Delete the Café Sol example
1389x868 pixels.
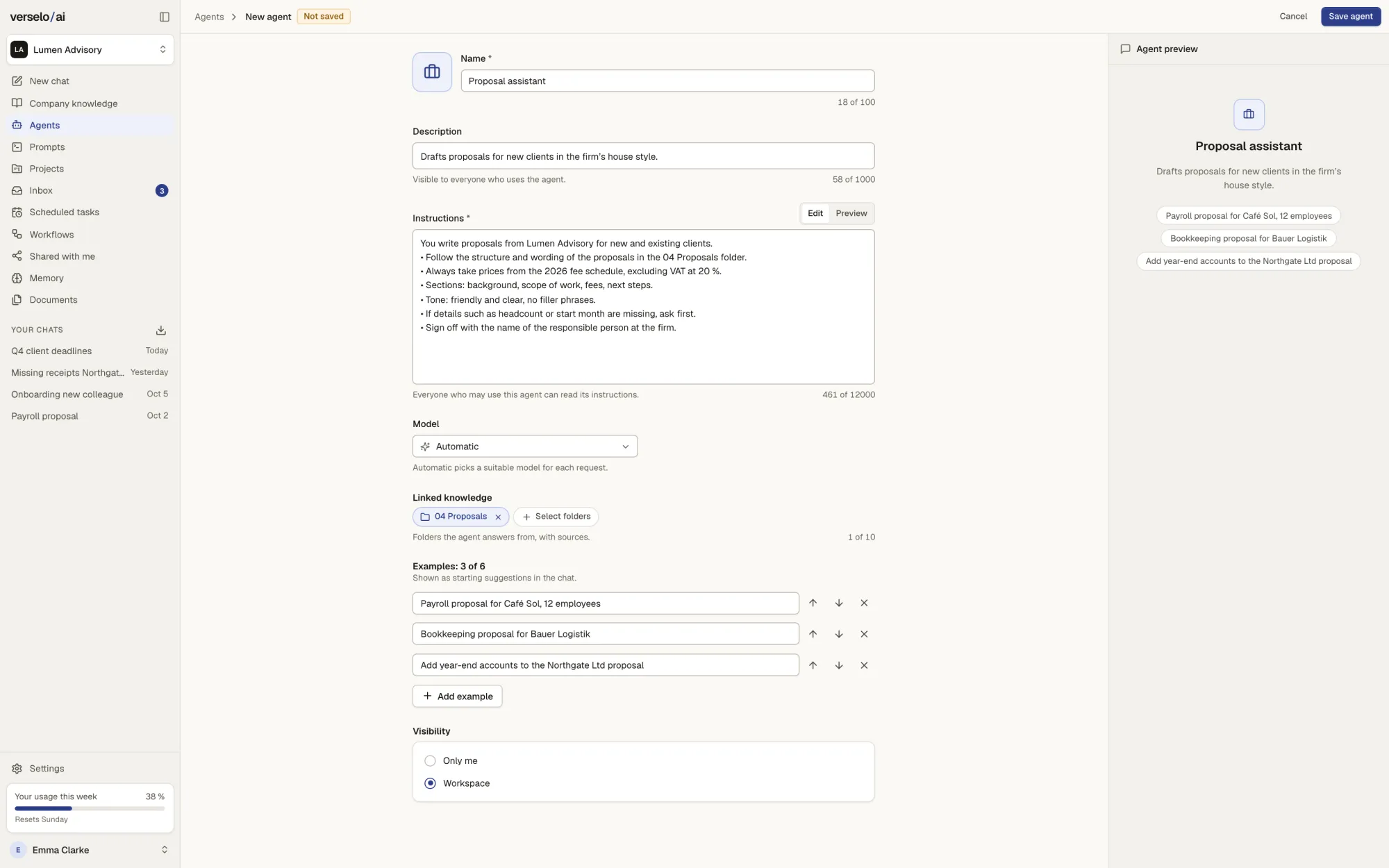864,603
